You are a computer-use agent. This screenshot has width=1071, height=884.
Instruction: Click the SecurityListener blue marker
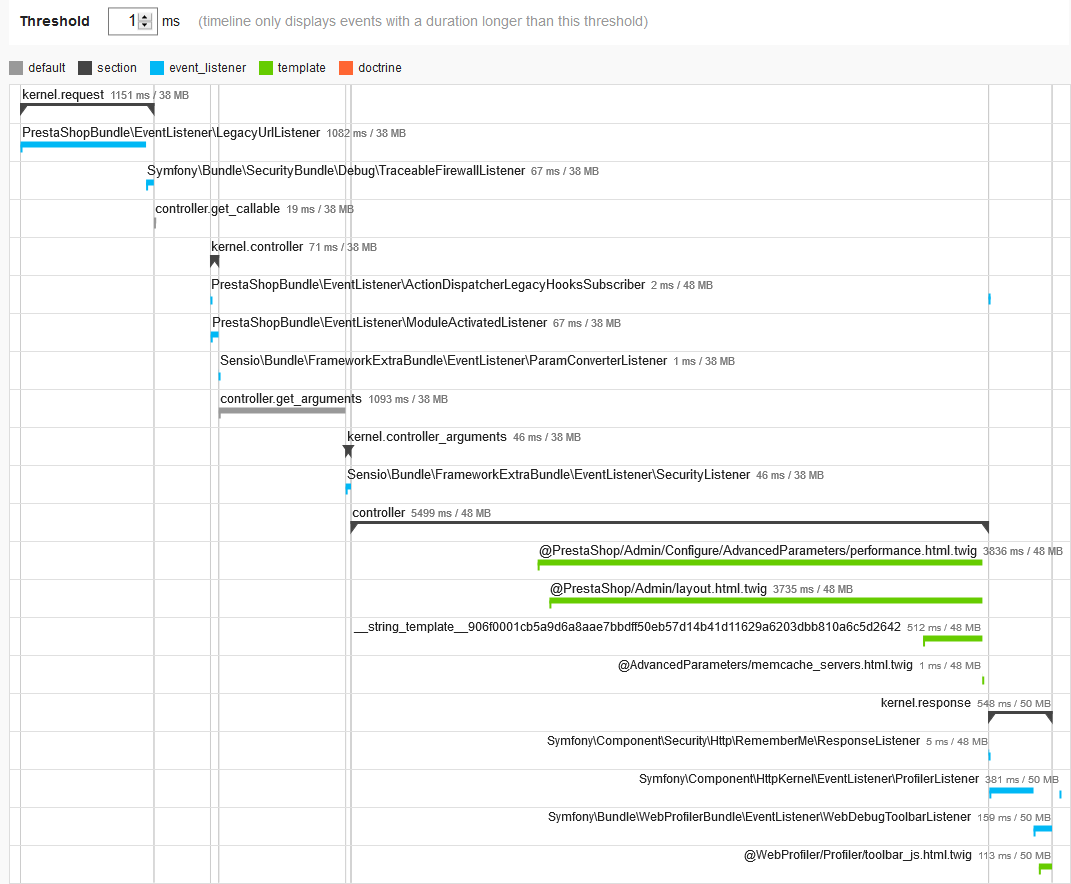[x=348, y=488]
